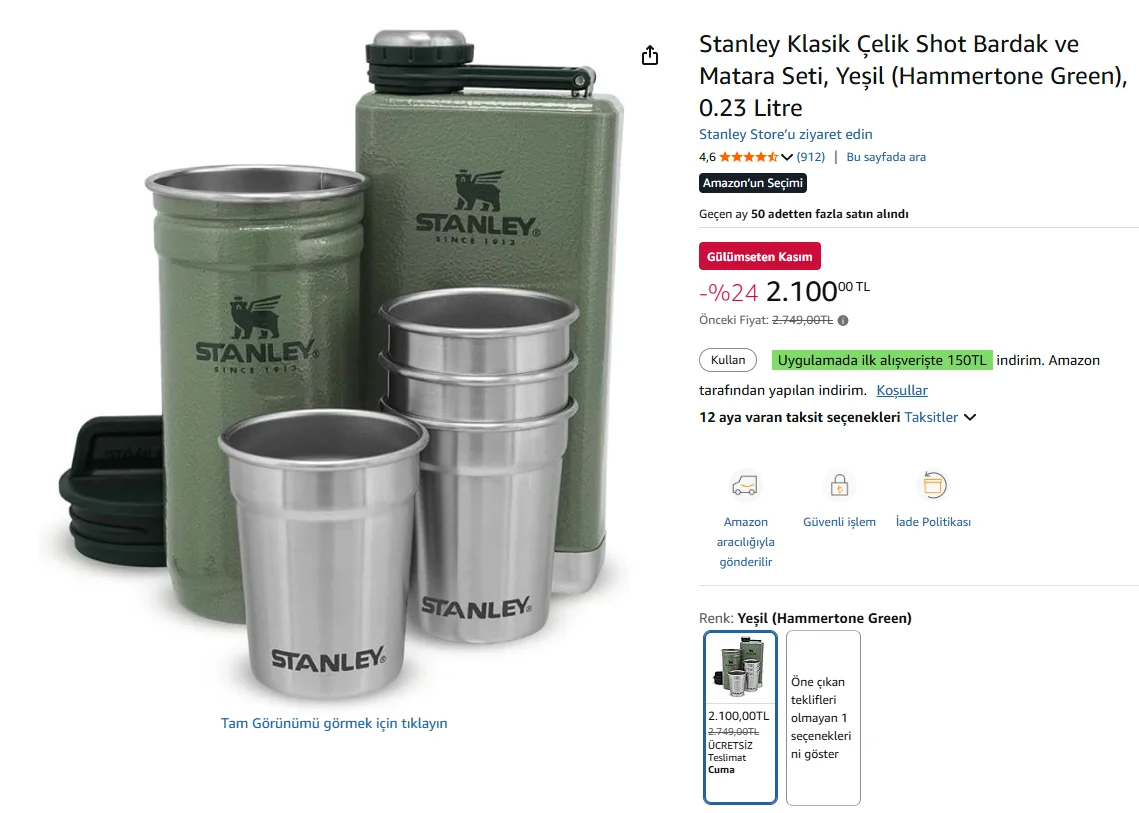
Task: Click the İade Politikası label
Action: (x=933, y=522)
